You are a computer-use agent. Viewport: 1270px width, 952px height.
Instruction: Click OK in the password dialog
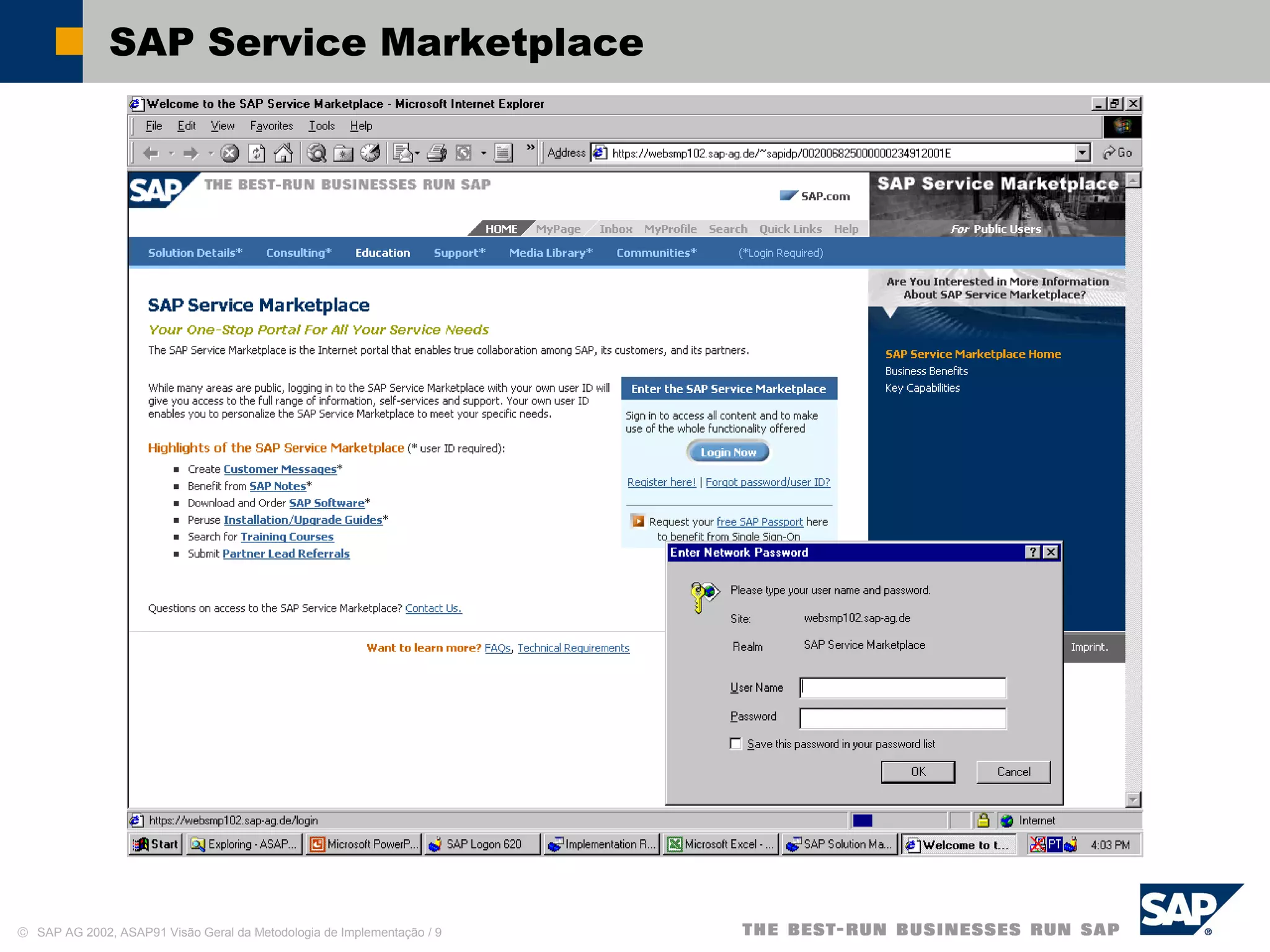point(918,772)
